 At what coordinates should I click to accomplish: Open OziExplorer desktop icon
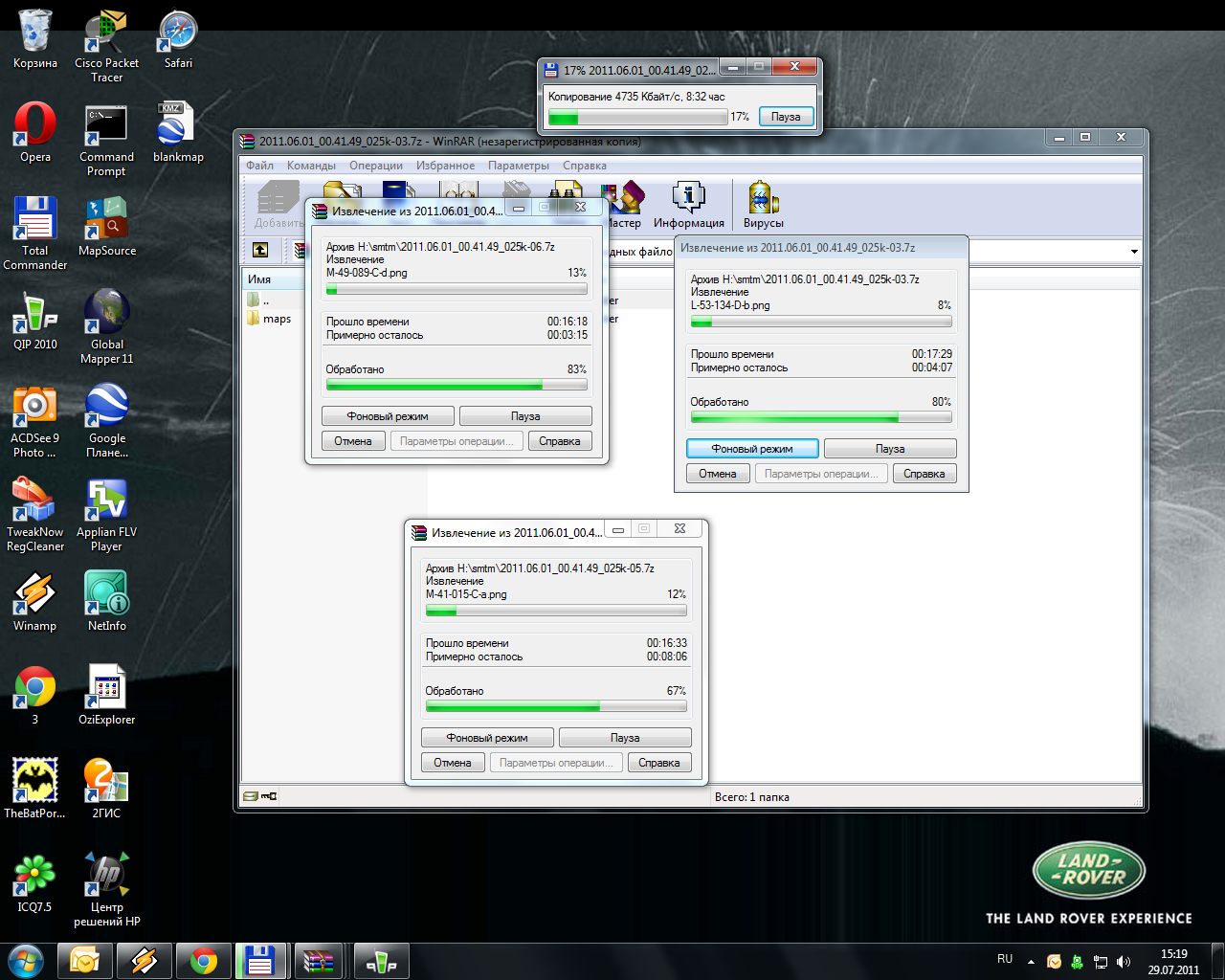tap(106, 696)
